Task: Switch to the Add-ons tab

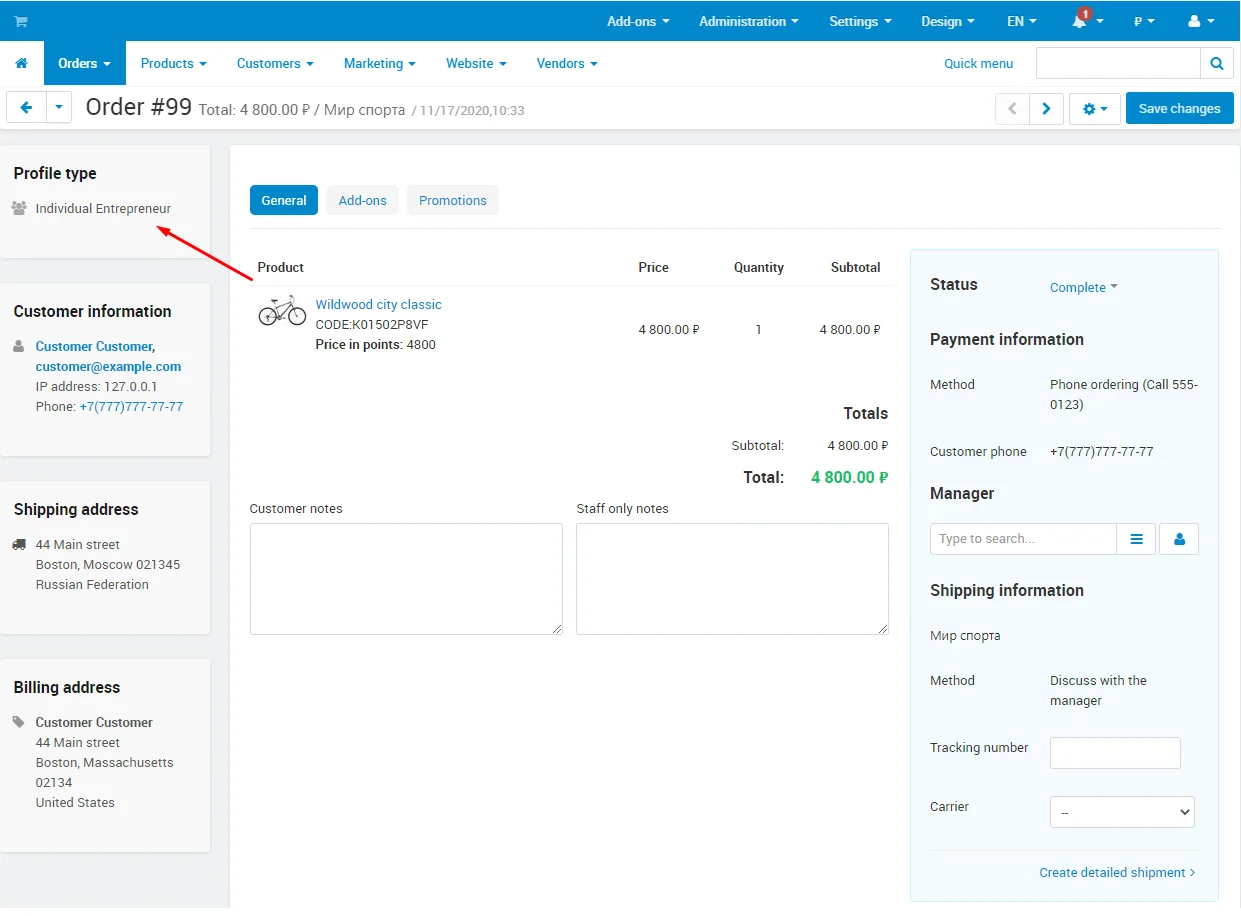Action: coord(362,200)
